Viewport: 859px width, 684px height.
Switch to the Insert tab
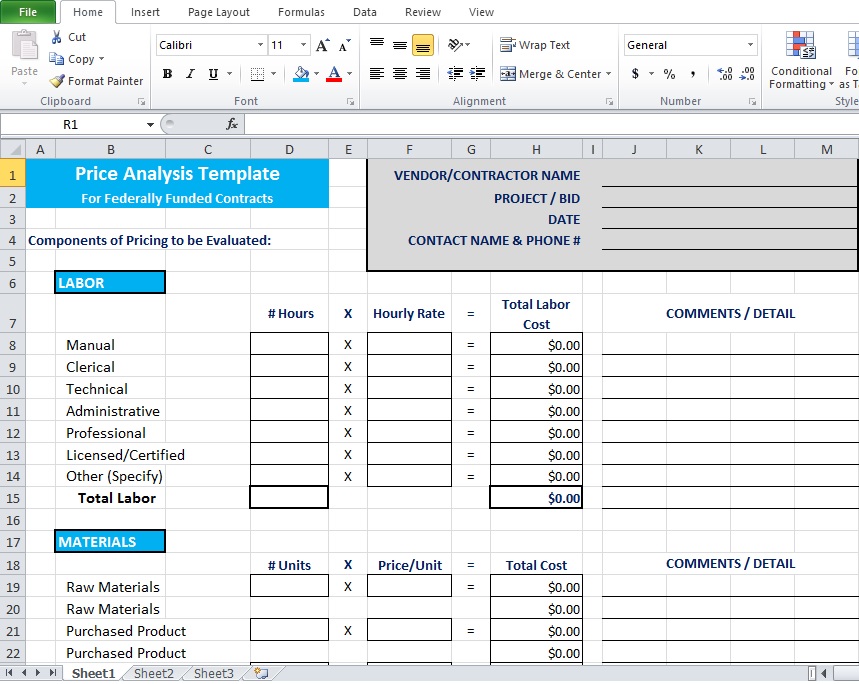coord(145,12)
